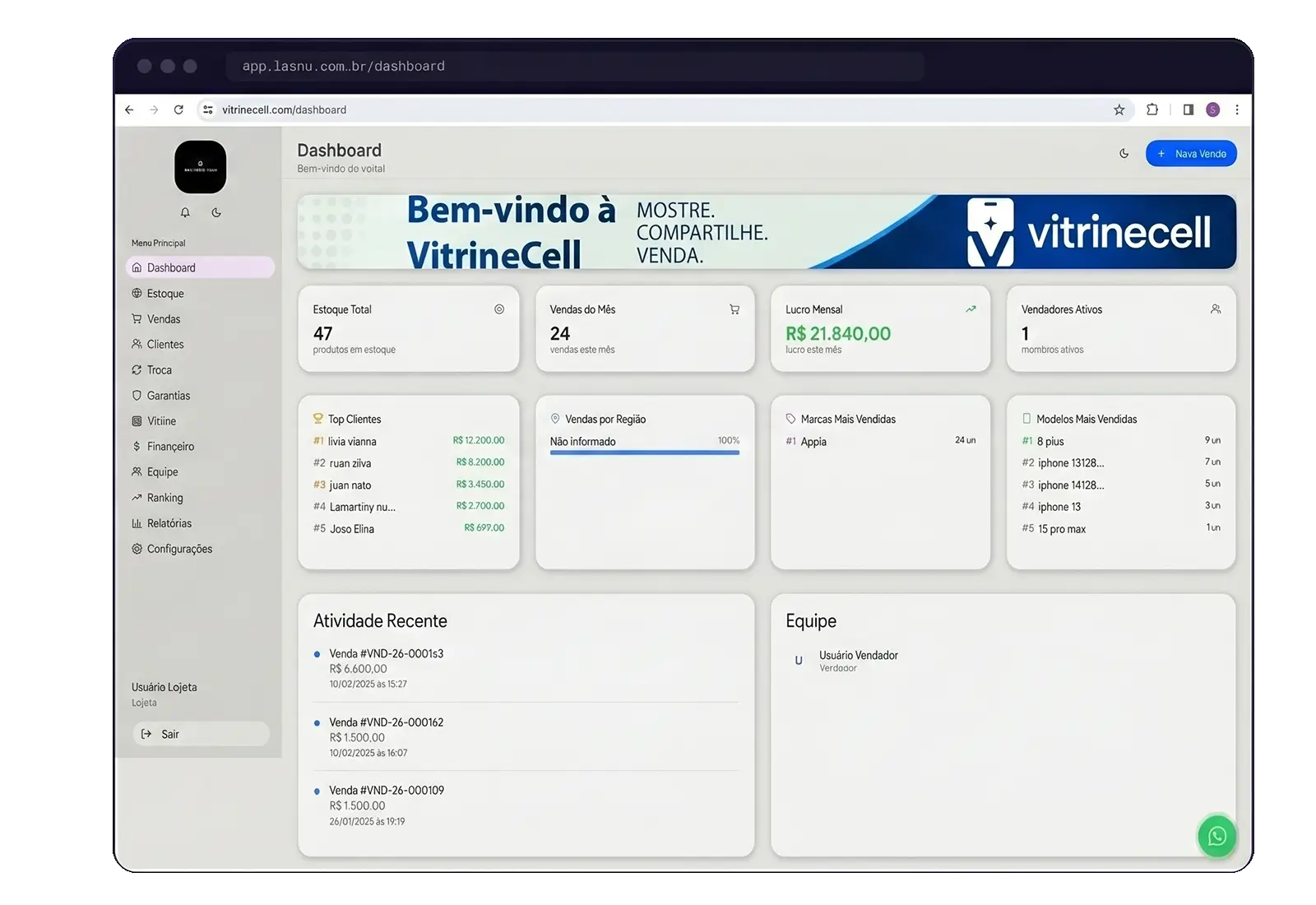Click the Não informado 100% progress bar
Image resolution: width=1316 pixels, height=905 pixels.
[x=645, y=452]
